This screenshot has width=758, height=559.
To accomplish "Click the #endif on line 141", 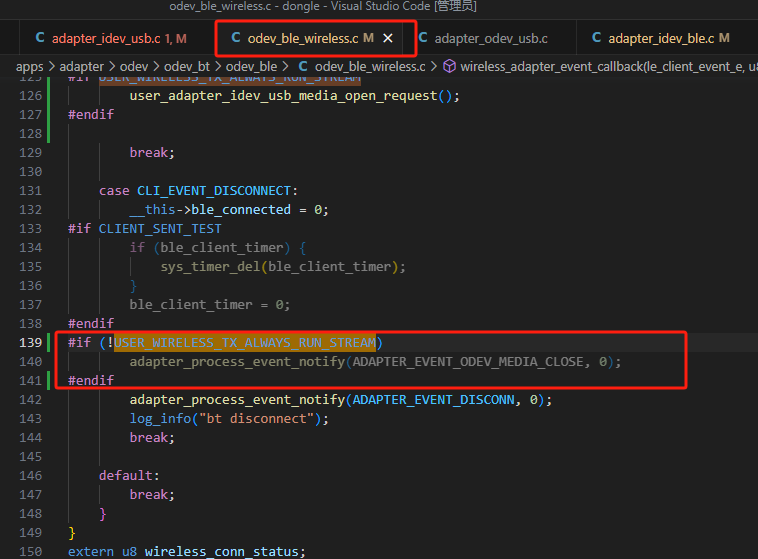I will point(91,381).
